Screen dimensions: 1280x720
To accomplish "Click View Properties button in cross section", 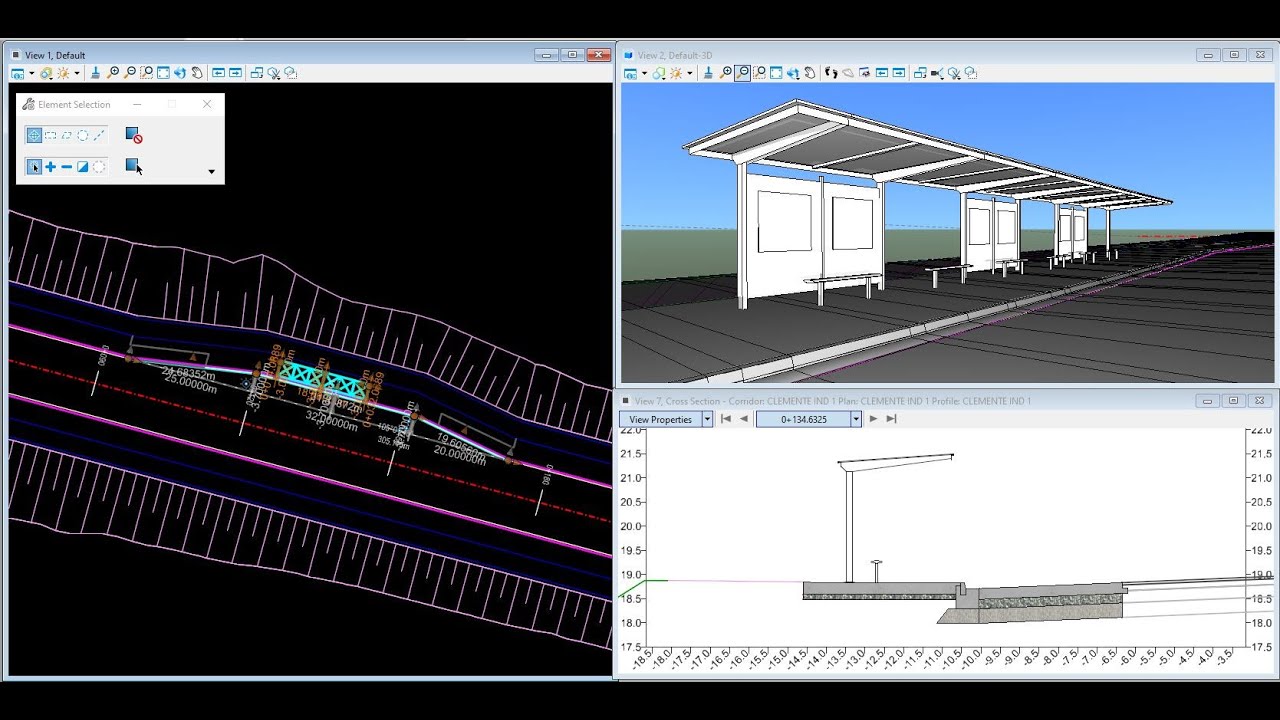I will [661, 419].
